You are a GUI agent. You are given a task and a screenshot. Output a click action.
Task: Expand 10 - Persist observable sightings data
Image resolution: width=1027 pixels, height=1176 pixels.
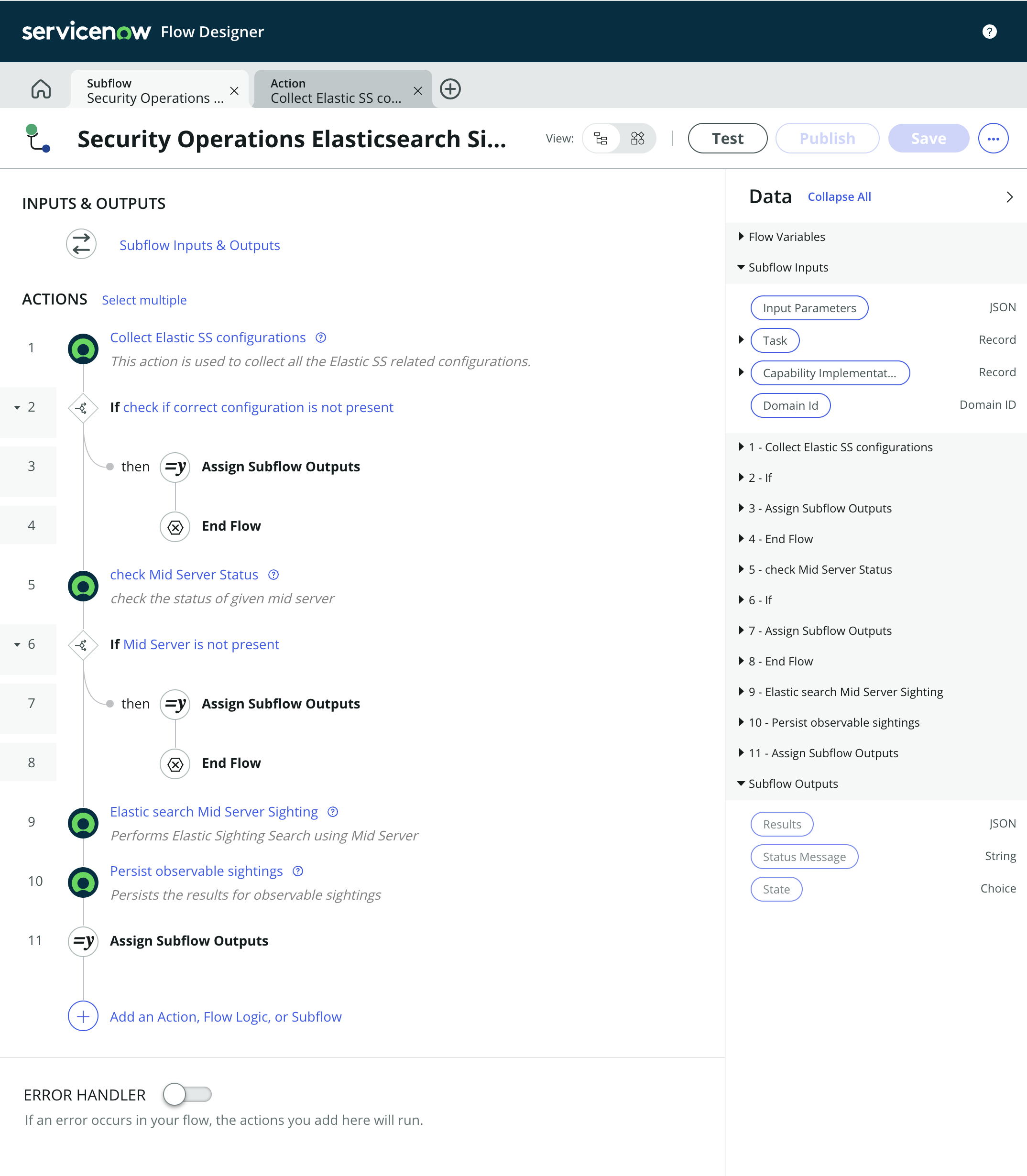(x=741, y=722)
